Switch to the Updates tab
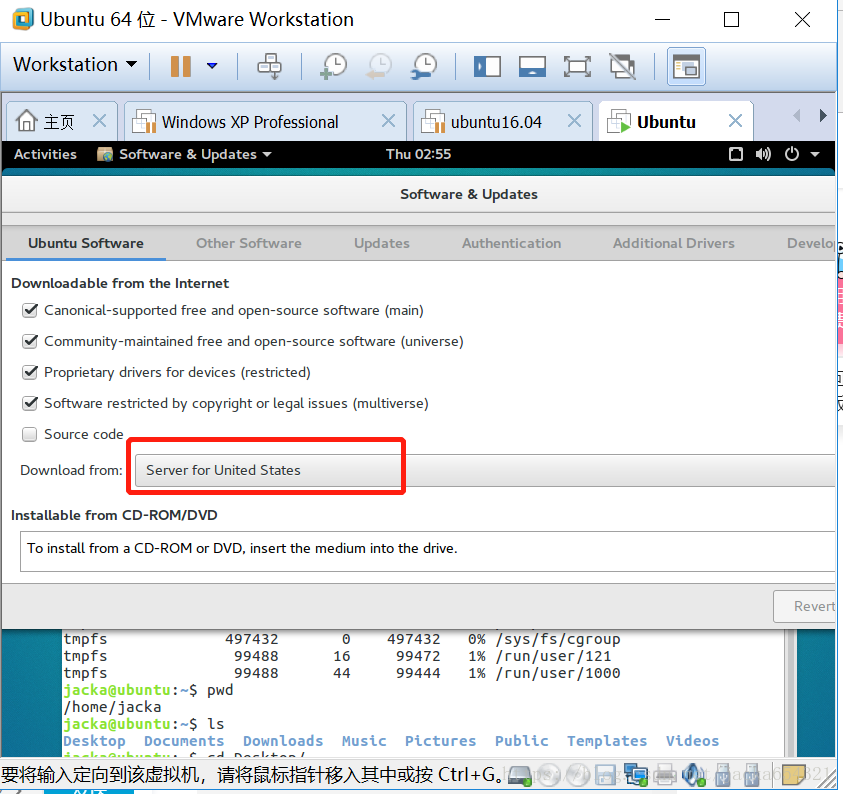This screenshot has height=794, width=843. 382,243
